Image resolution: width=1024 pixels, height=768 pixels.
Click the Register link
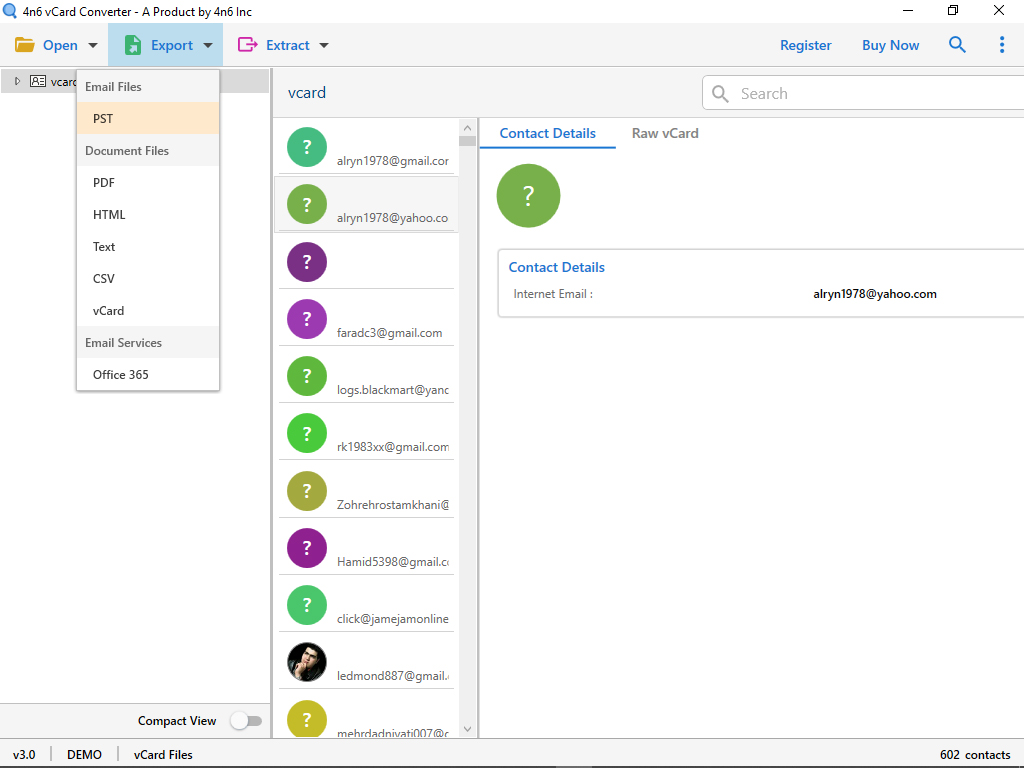(x=805, y=45)
